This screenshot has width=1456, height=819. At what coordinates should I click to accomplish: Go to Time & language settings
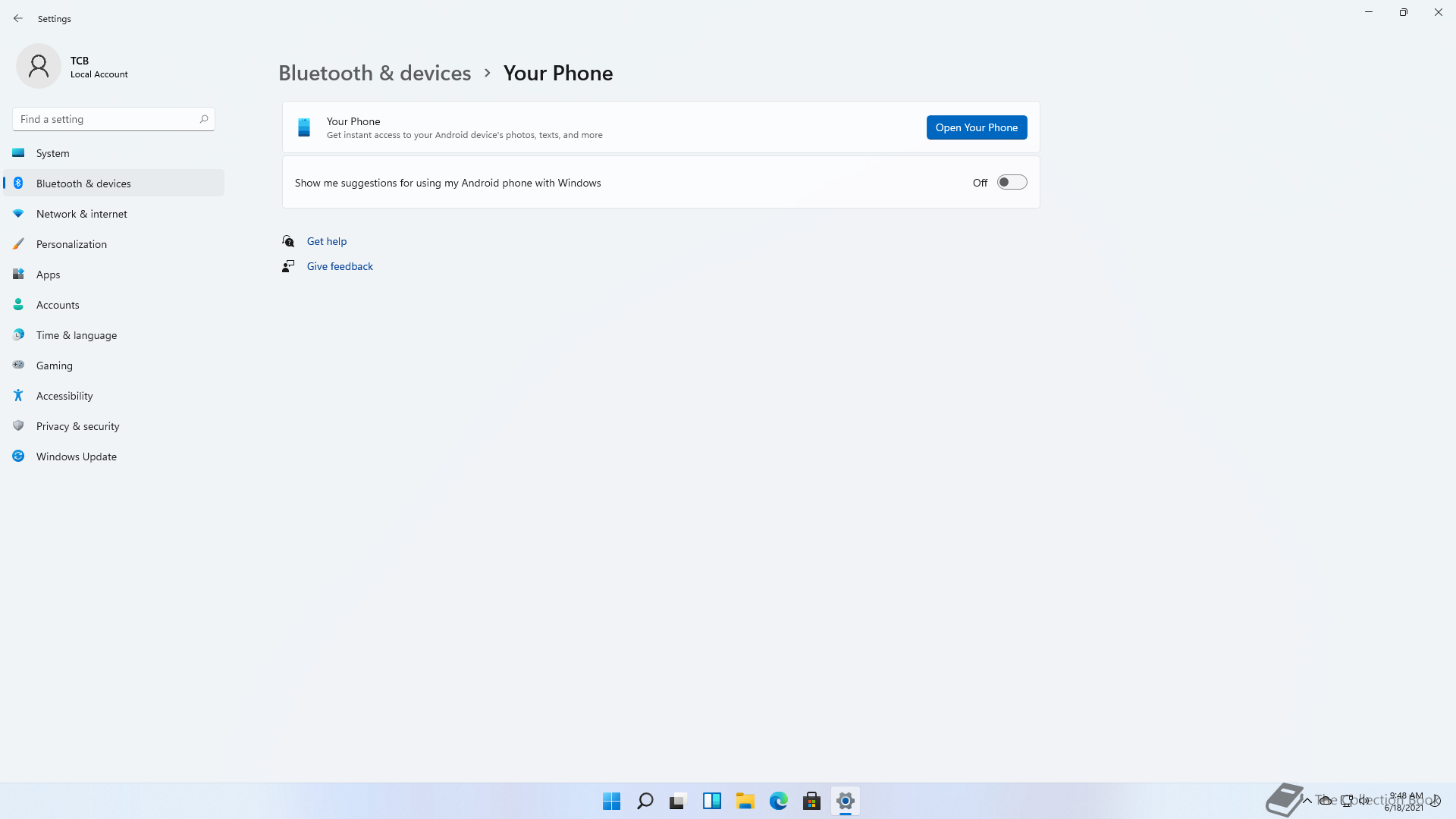(114, 335)
